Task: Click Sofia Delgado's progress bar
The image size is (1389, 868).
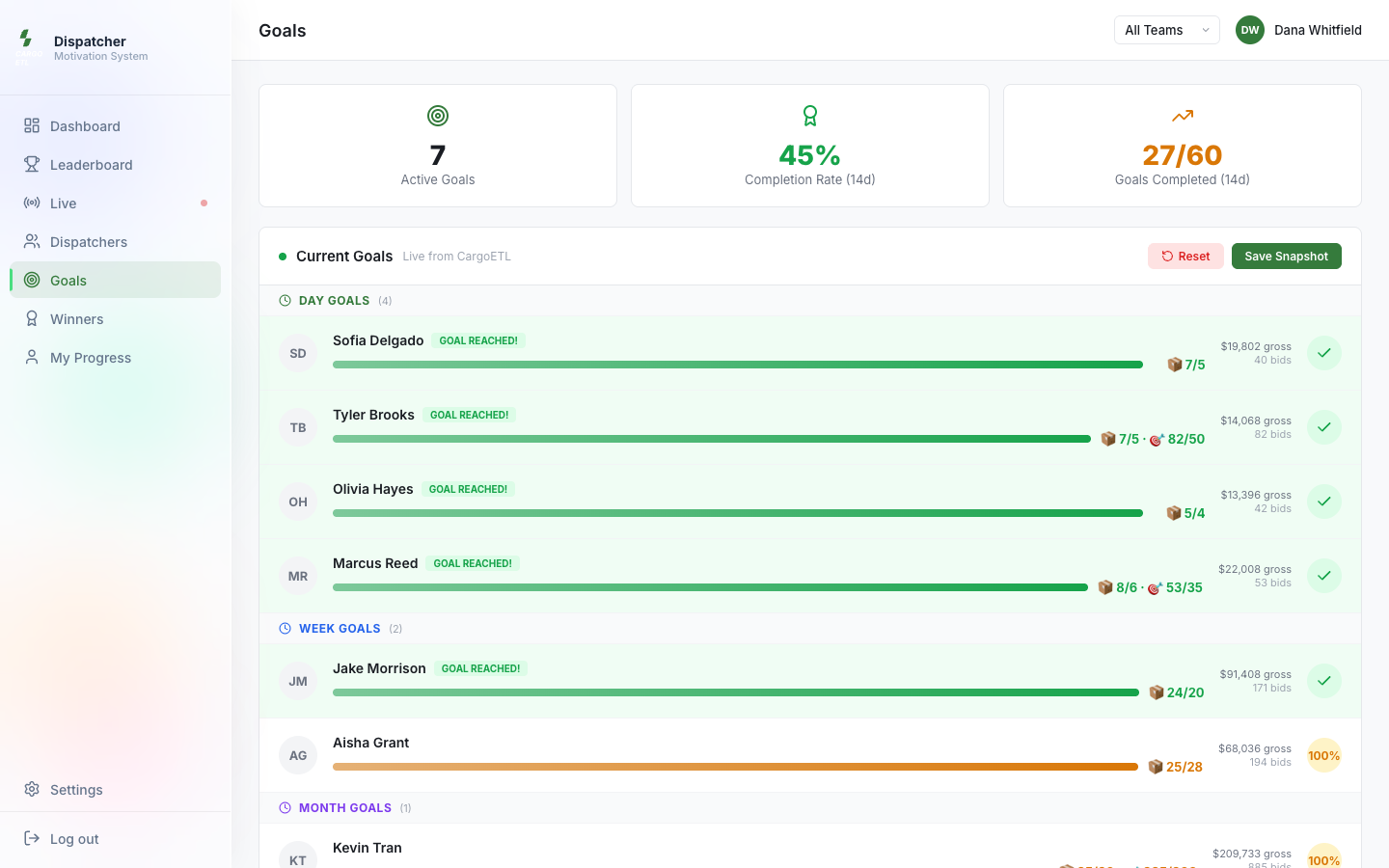Action: click(738, 365)
